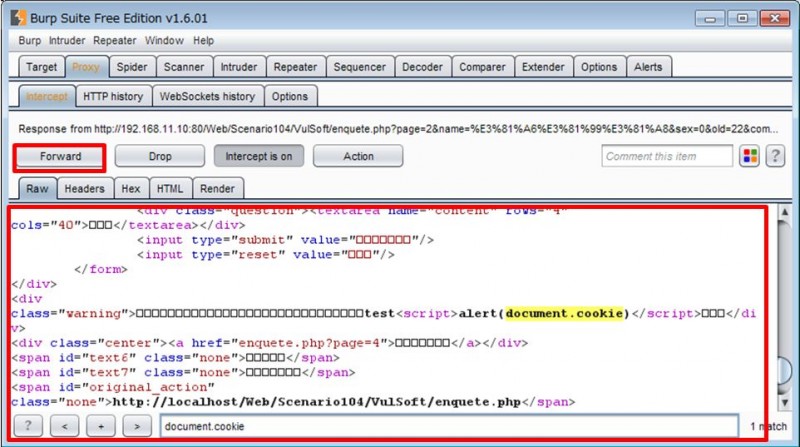Click the scrollbar down arrow of response pane

pos(785,403)
